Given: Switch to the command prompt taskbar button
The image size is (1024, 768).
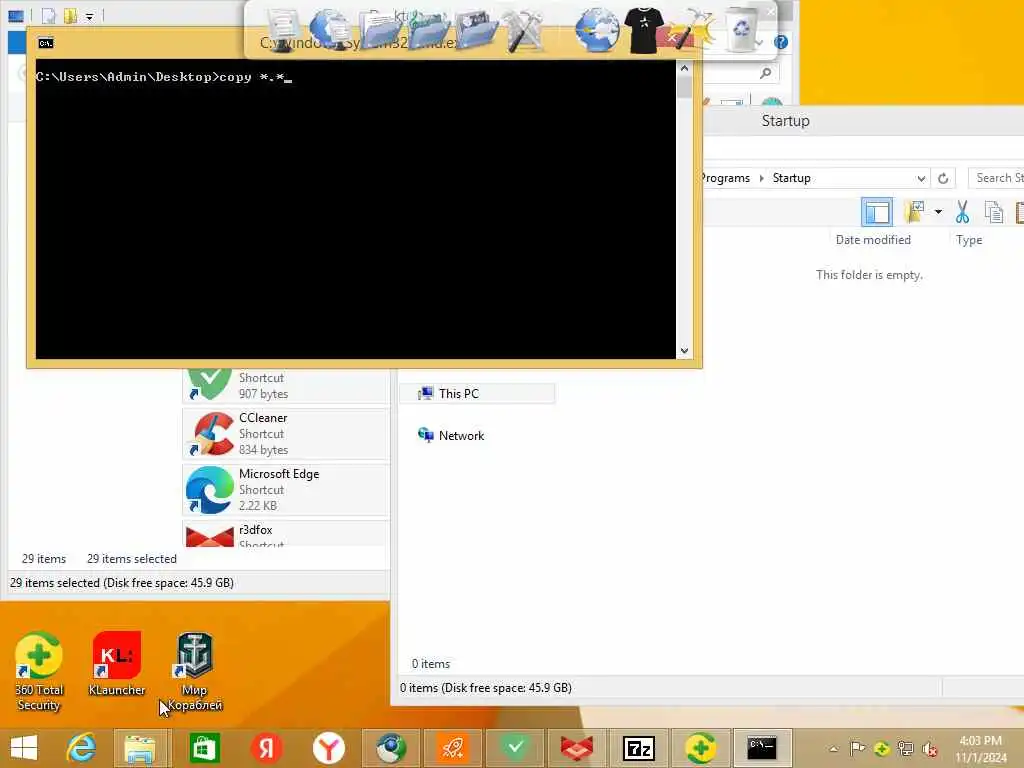Looking at the screenshot, I should pos(762,748).
